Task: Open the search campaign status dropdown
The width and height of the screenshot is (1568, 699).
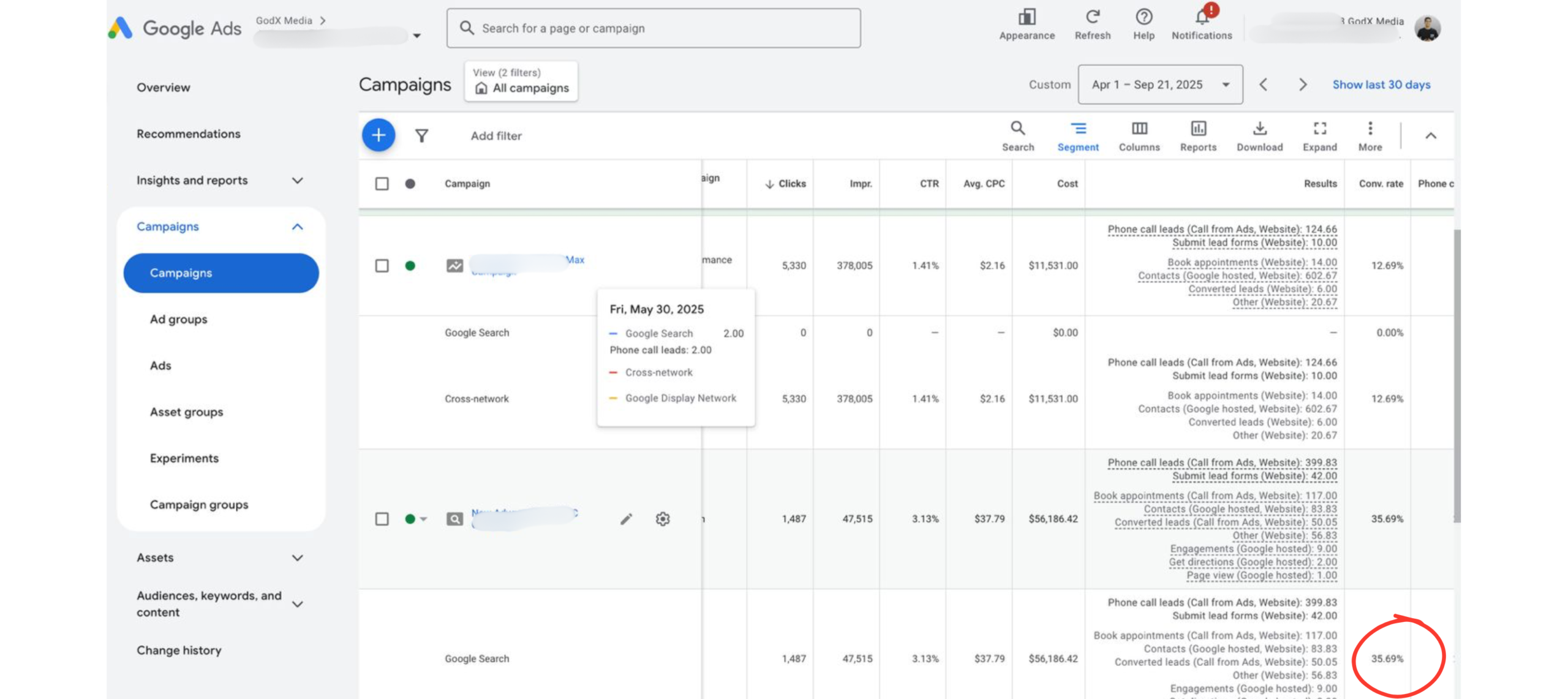Action: [423, 519]
